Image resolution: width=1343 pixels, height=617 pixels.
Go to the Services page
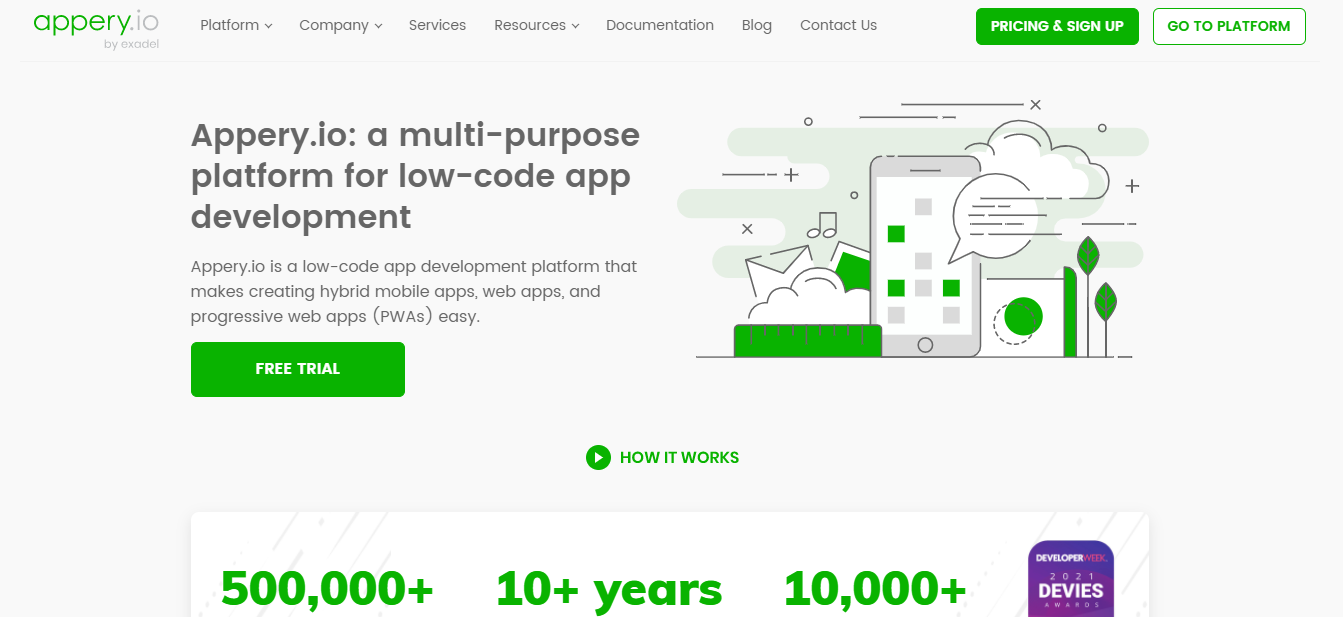(x=437, y=25)
